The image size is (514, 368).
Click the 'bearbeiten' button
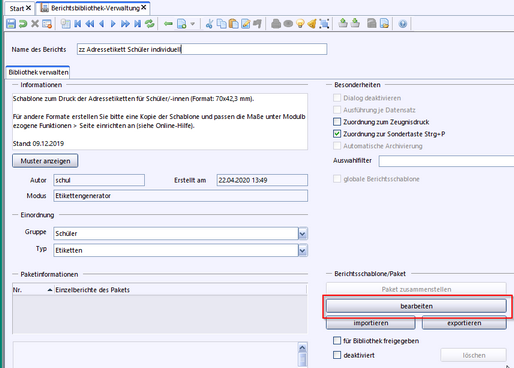coord(416,306)
